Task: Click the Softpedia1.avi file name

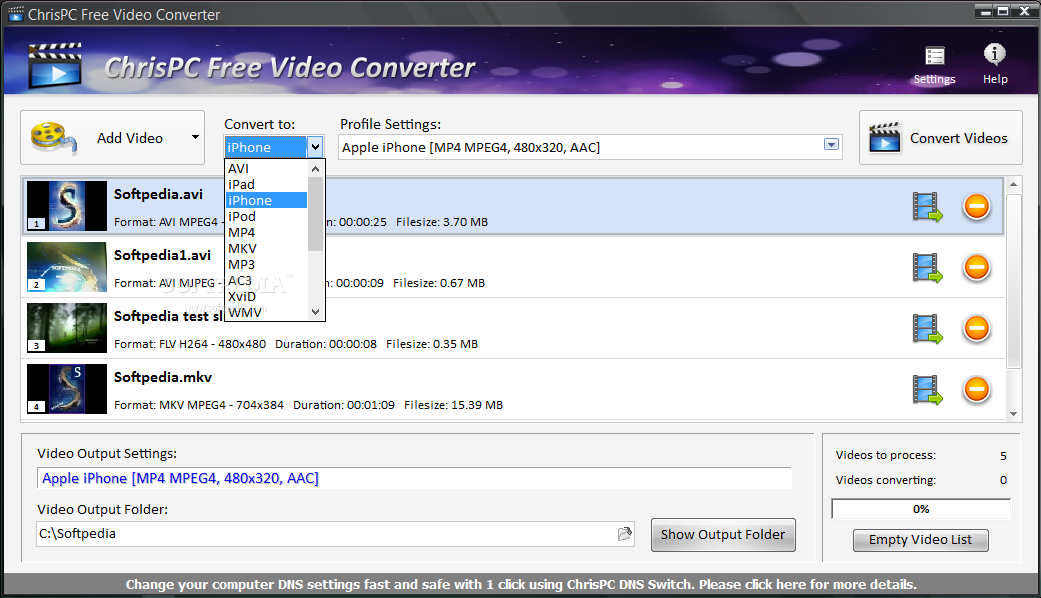Action: 162,255
